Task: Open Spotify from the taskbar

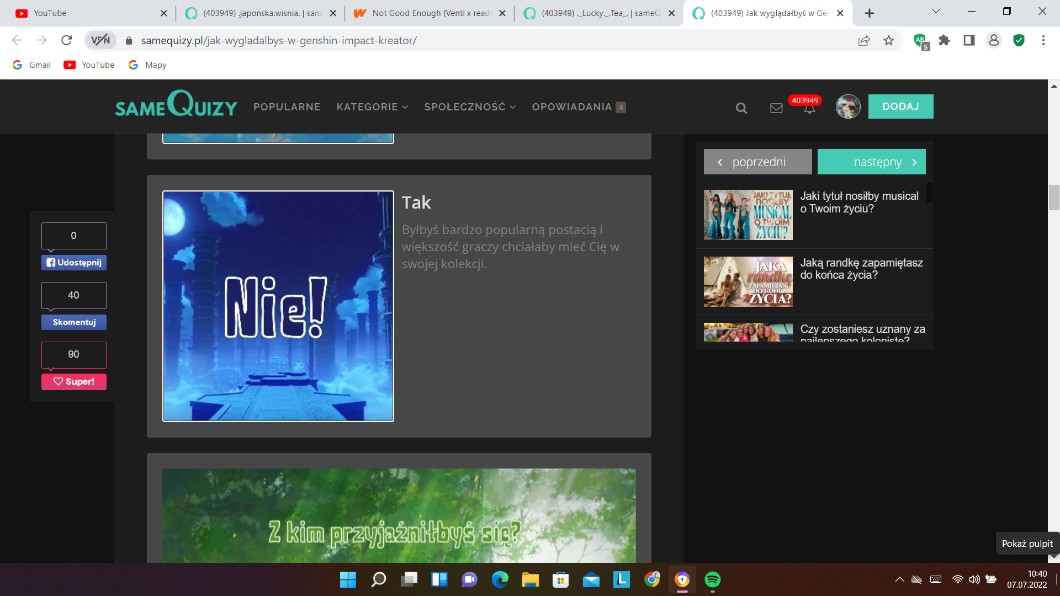Action: pyautogui.click(x=713, y=579)
